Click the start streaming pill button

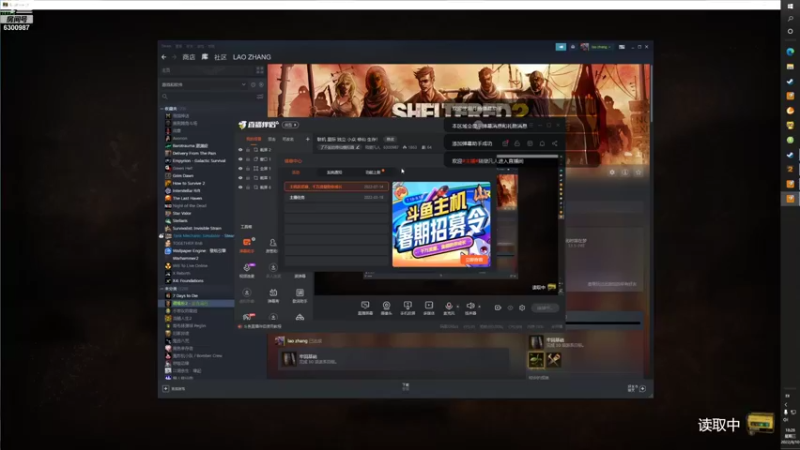tap(544, 308)
